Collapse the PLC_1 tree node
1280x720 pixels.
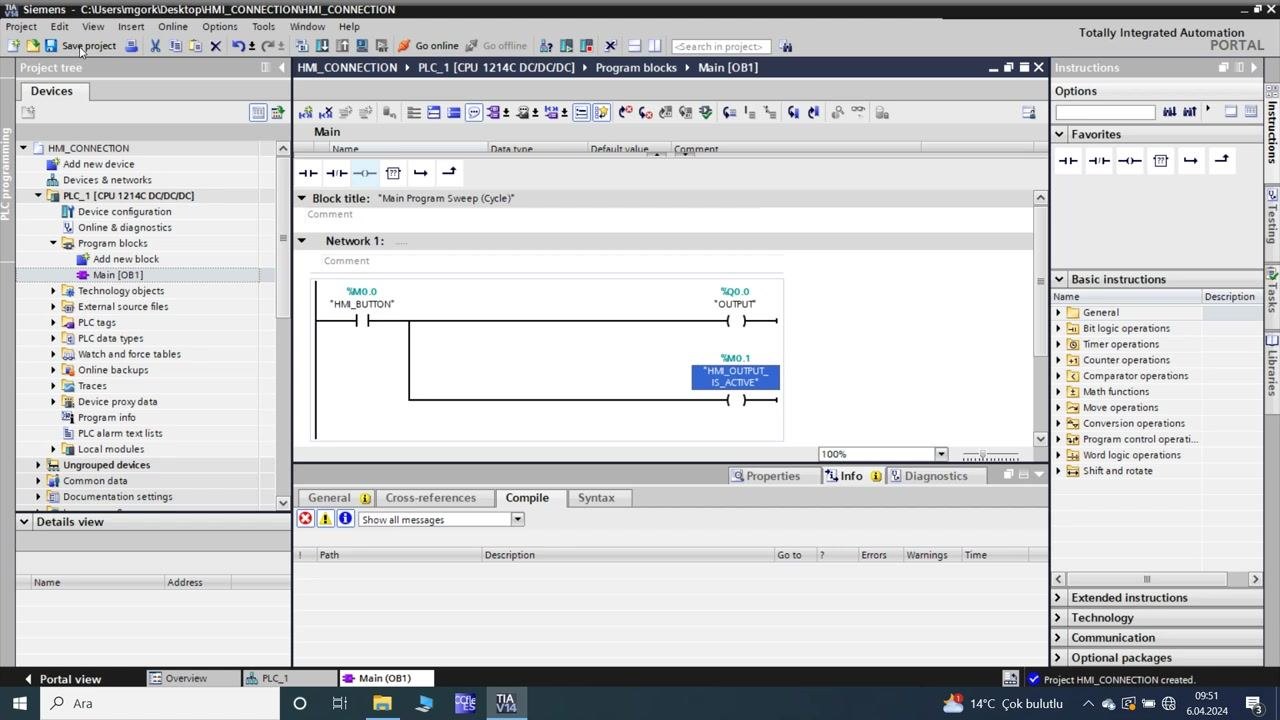[x=39, y=196]
